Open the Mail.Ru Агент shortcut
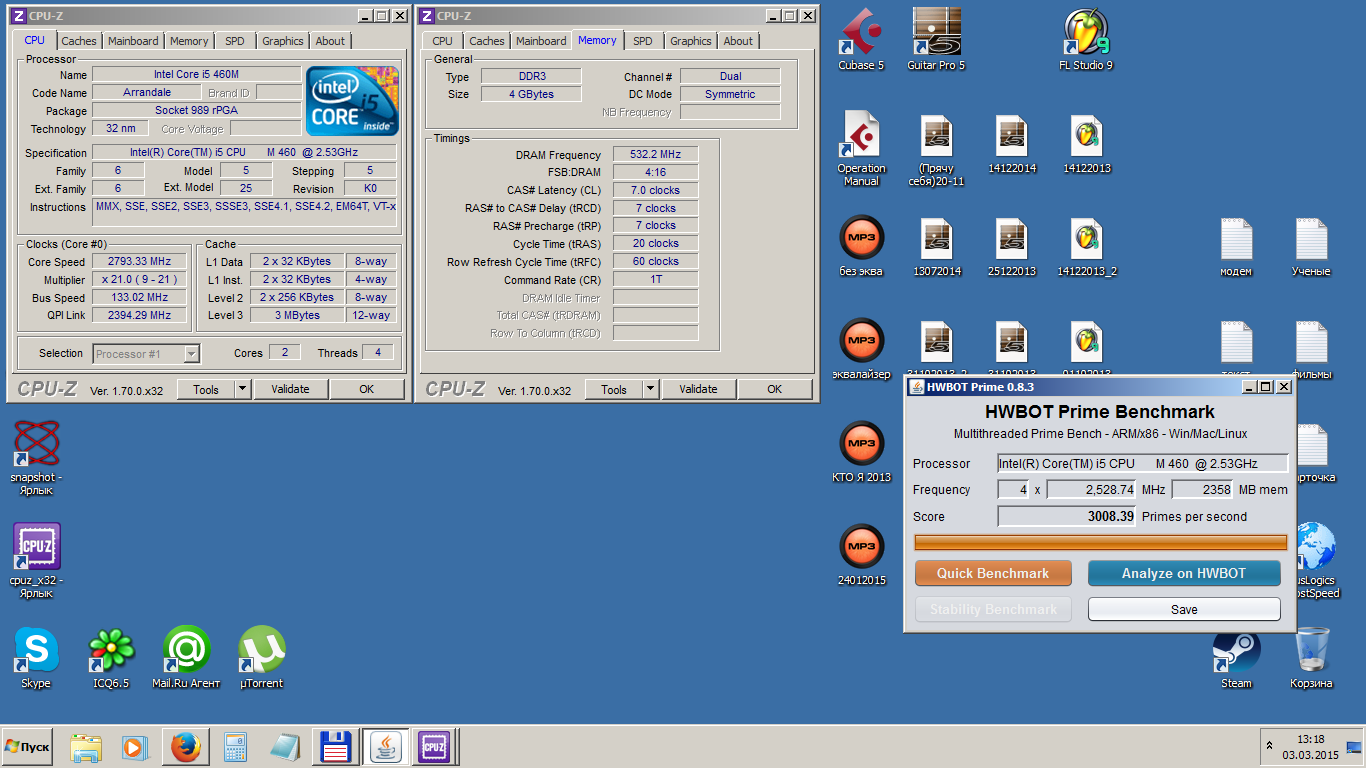This screenshot has height=768, width=1366. tap(186, 657)
